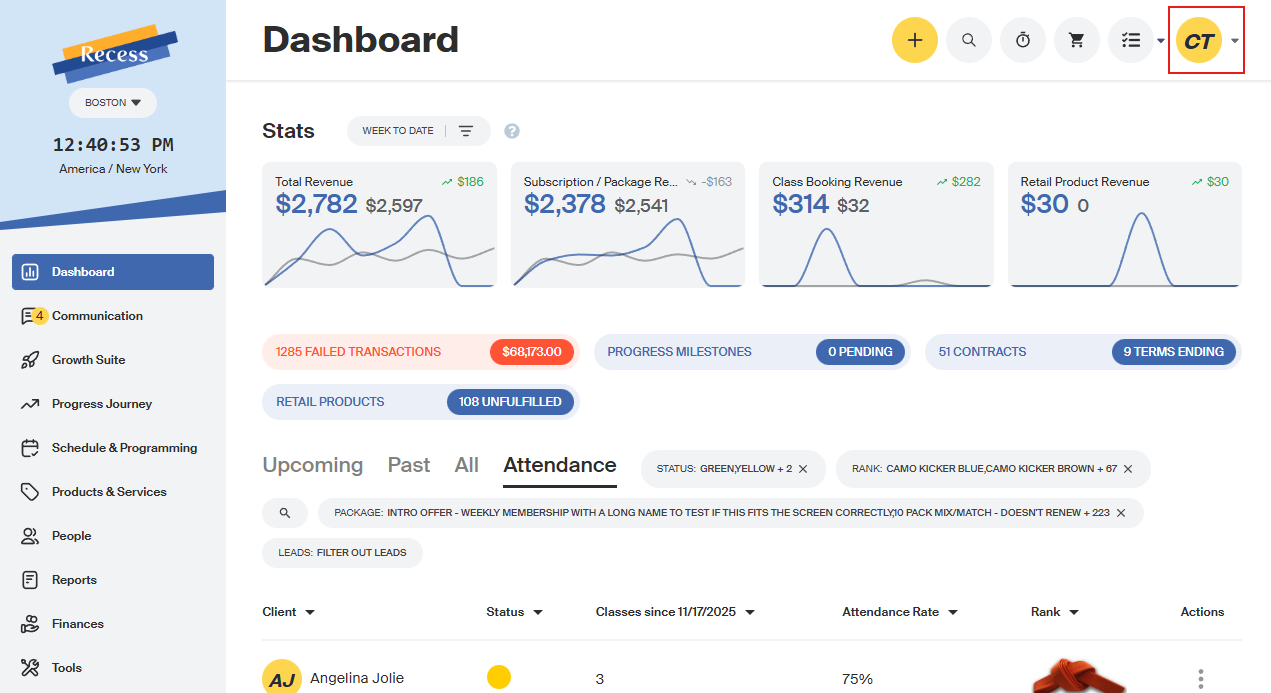
Task: Open the search magnifier in header
Action: (x=968, y=40)
